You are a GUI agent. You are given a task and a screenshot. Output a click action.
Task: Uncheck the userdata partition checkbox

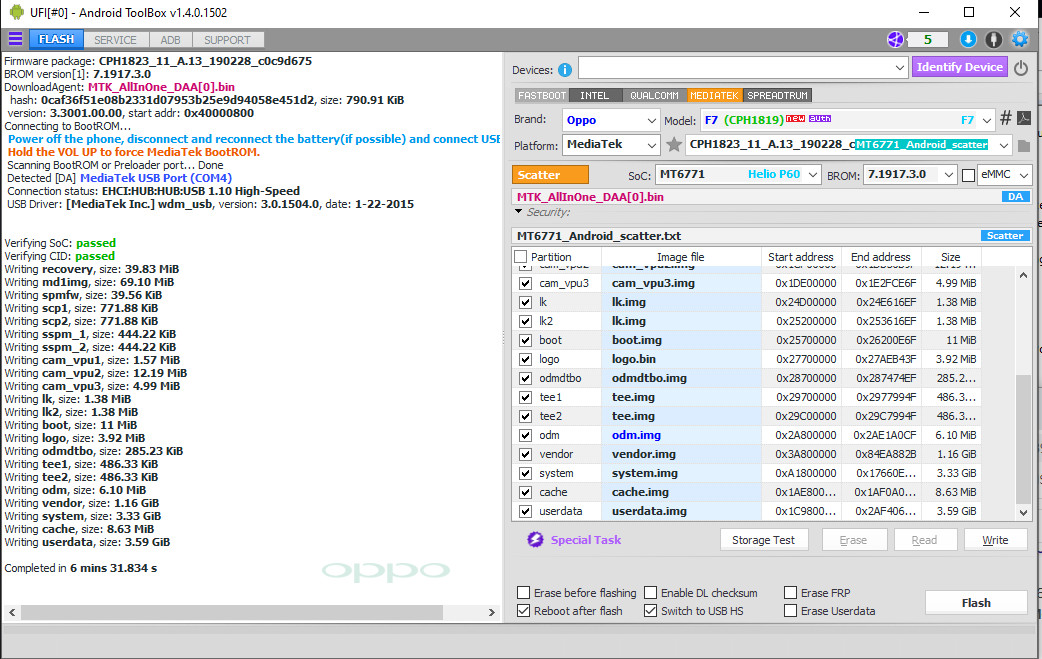(x=526, y=511)
